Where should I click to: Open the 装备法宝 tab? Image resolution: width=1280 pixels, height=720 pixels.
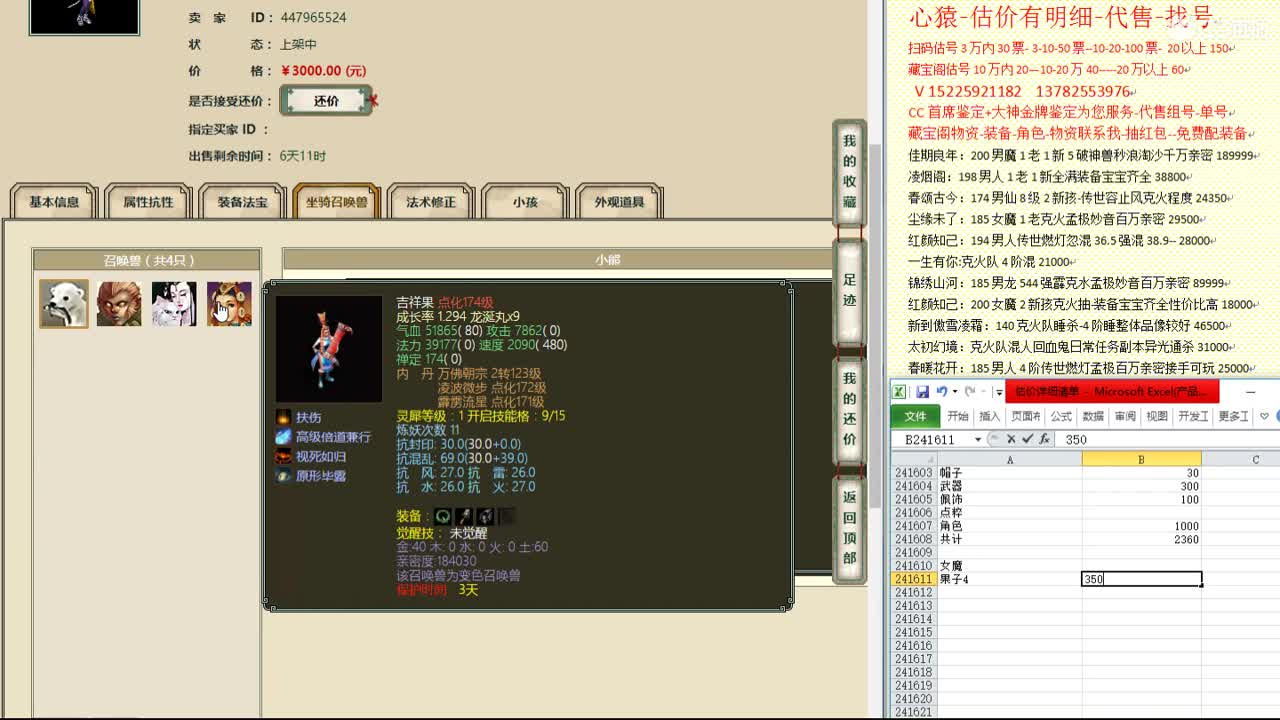pyautogui.click(x=242, y=201)
